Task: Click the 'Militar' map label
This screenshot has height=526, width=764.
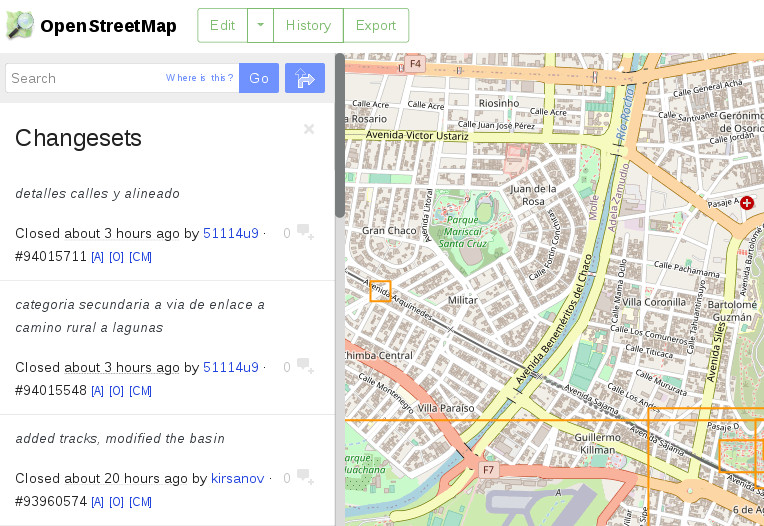Action: 463,300
